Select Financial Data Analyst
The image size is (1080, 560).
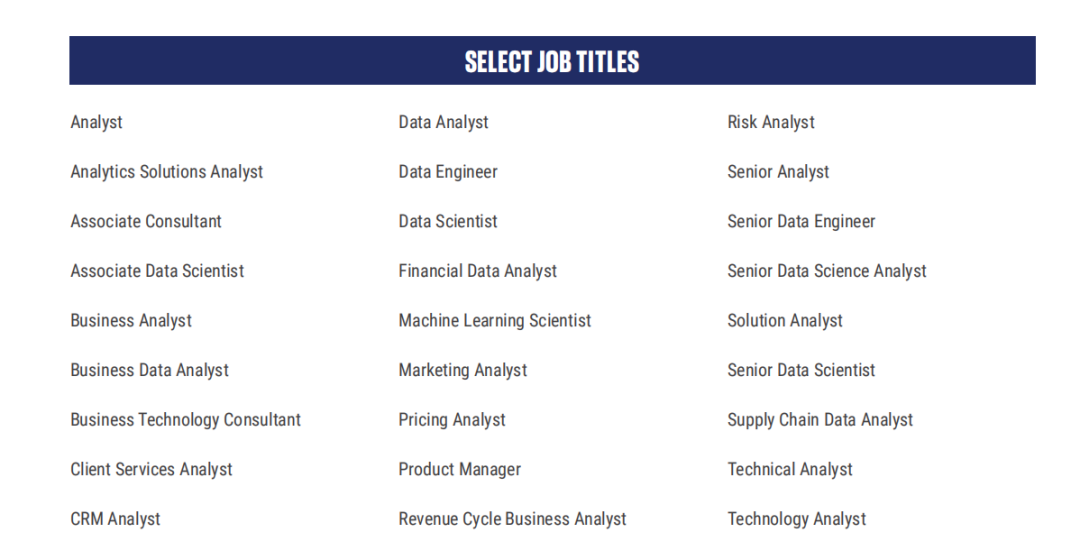coord(477,271)
